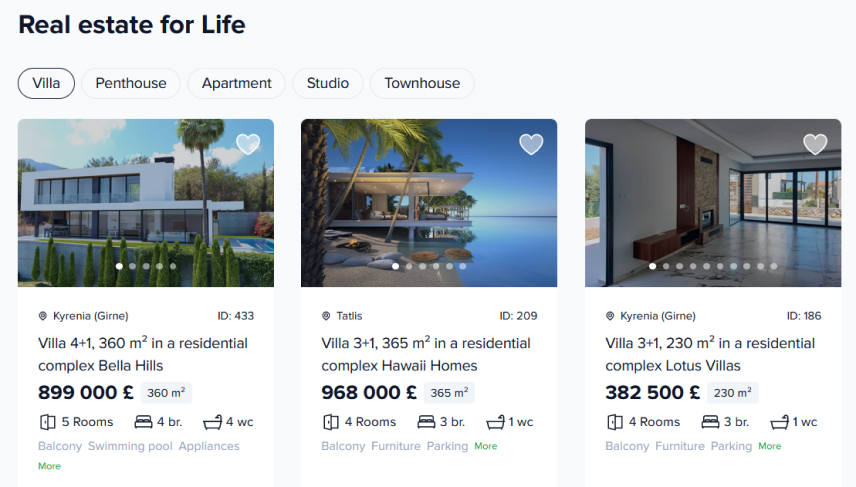Open Villa 3+1 Hawaii Homes listing title
856x487 pixels.
tap(426, 354)
